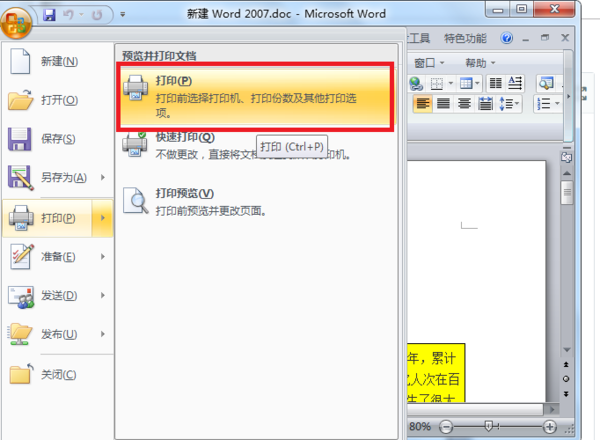Click the 发送 envelope with people icon
The image size is (600, 440).
(x=21, y=297)
